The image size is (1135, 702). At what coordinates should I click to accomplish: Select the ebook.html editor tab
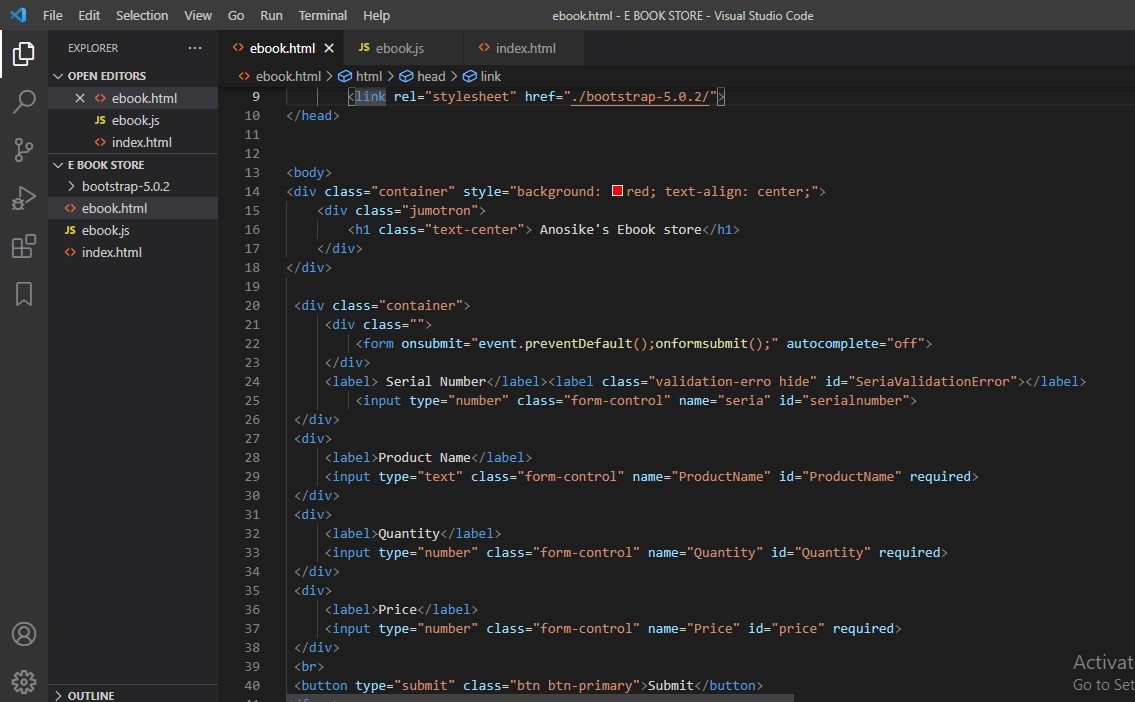click(x=282, y=48)
